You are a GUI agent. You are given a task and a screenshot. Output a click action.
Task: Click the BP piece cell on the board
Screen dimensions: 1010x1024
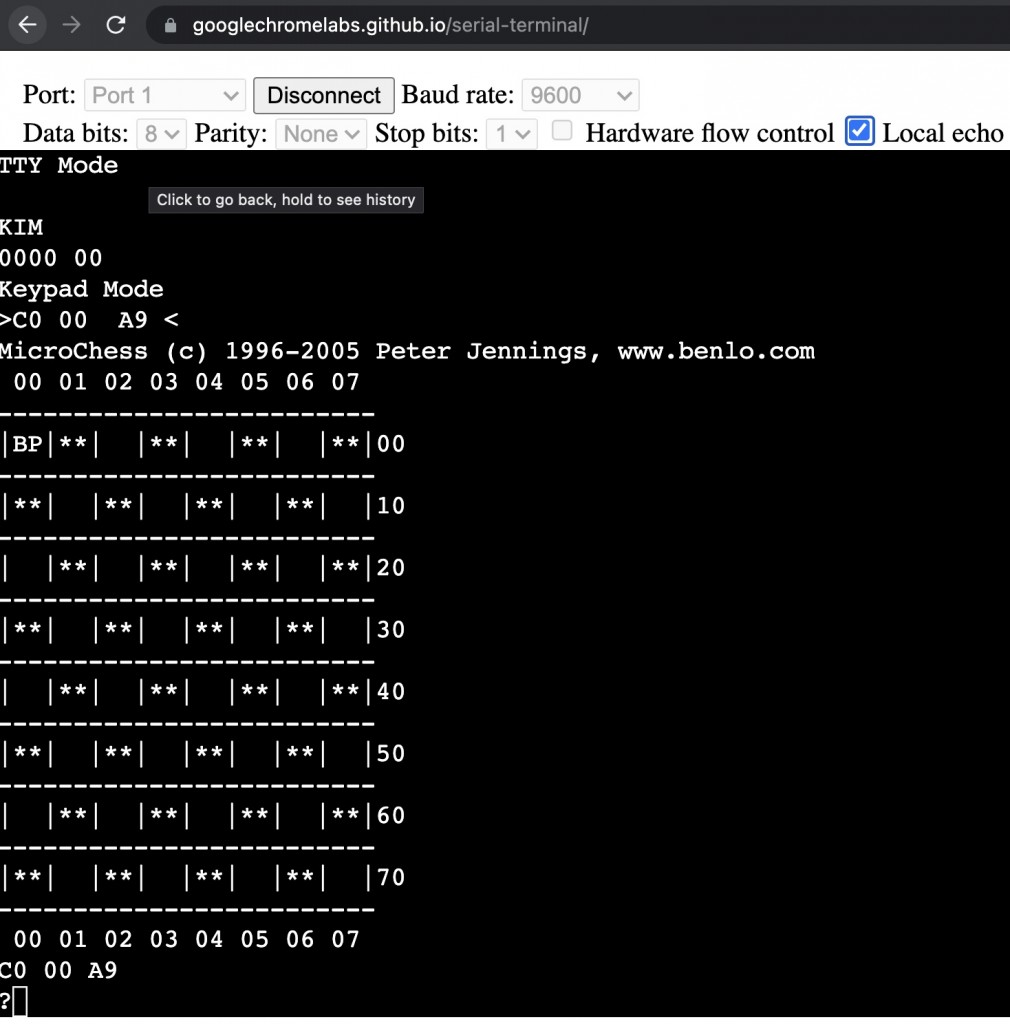tap(28, 444)
